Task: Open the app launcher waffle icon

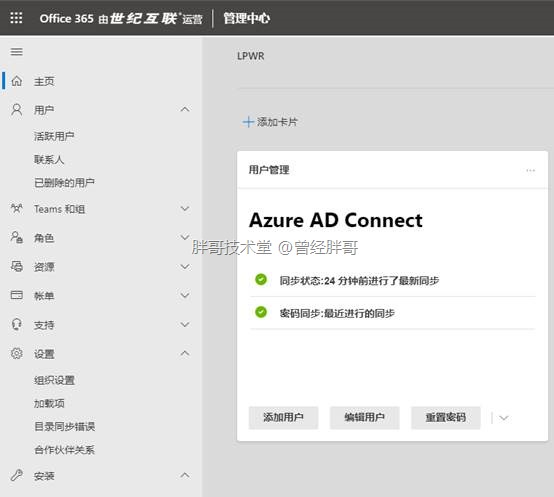Action: pyautogui.click(x=16, y=18)
